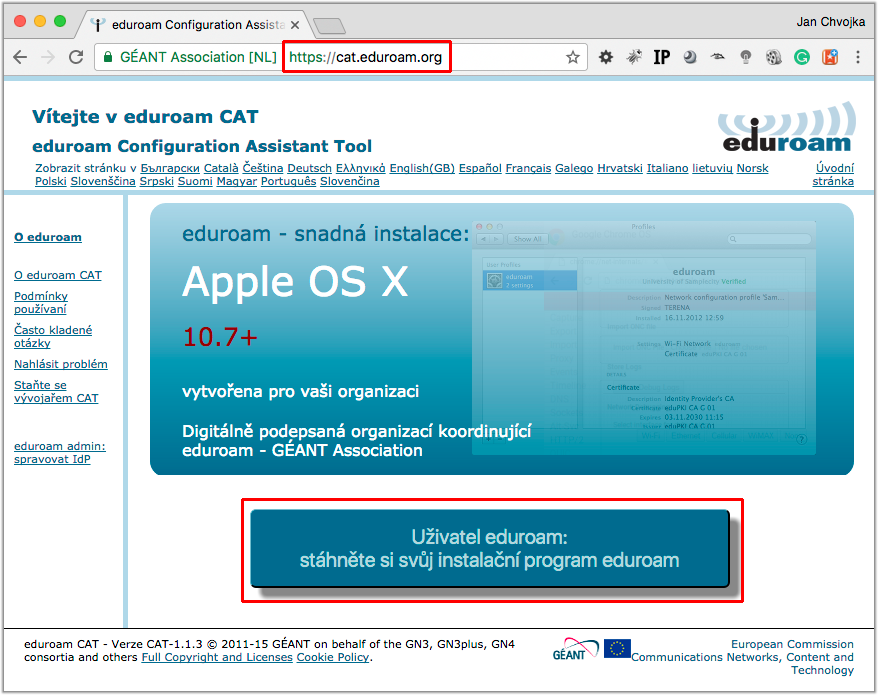Select the eduroam Configuration Assistant tab
This screenshot has height=695, width=878.
(197, 25)
